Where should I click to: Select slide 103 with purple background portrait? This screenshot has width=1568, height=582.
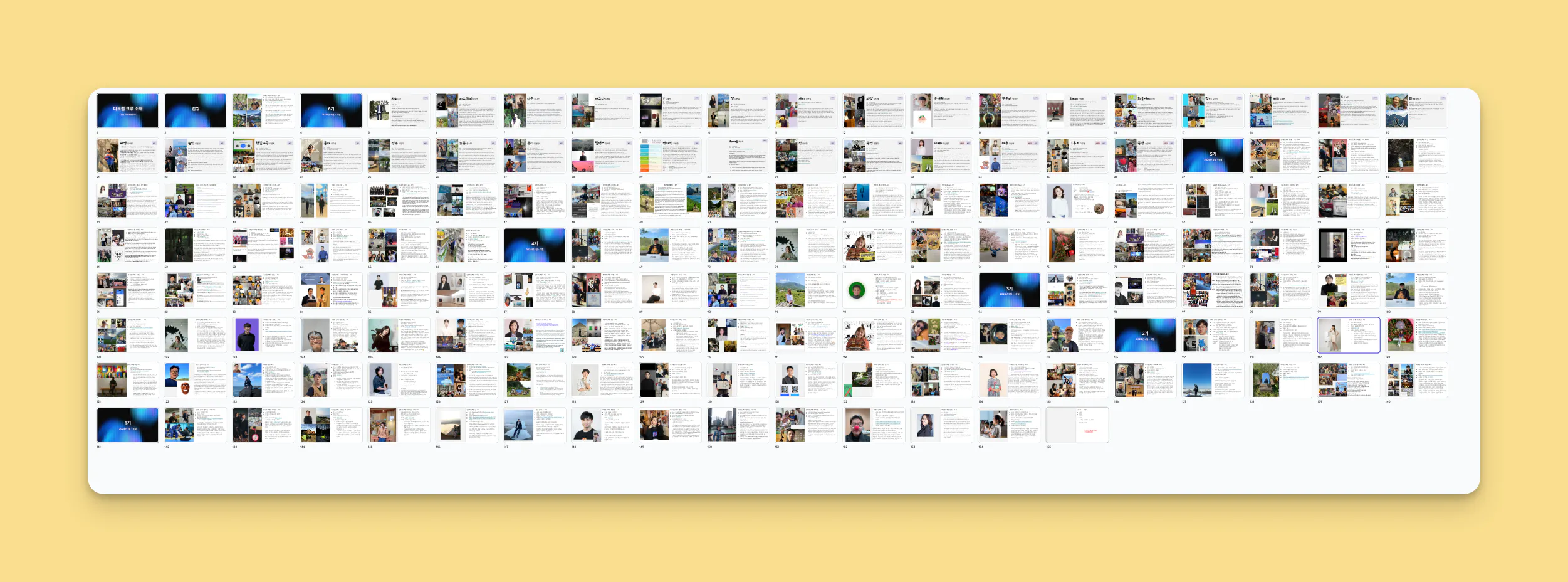pos(263,335)
